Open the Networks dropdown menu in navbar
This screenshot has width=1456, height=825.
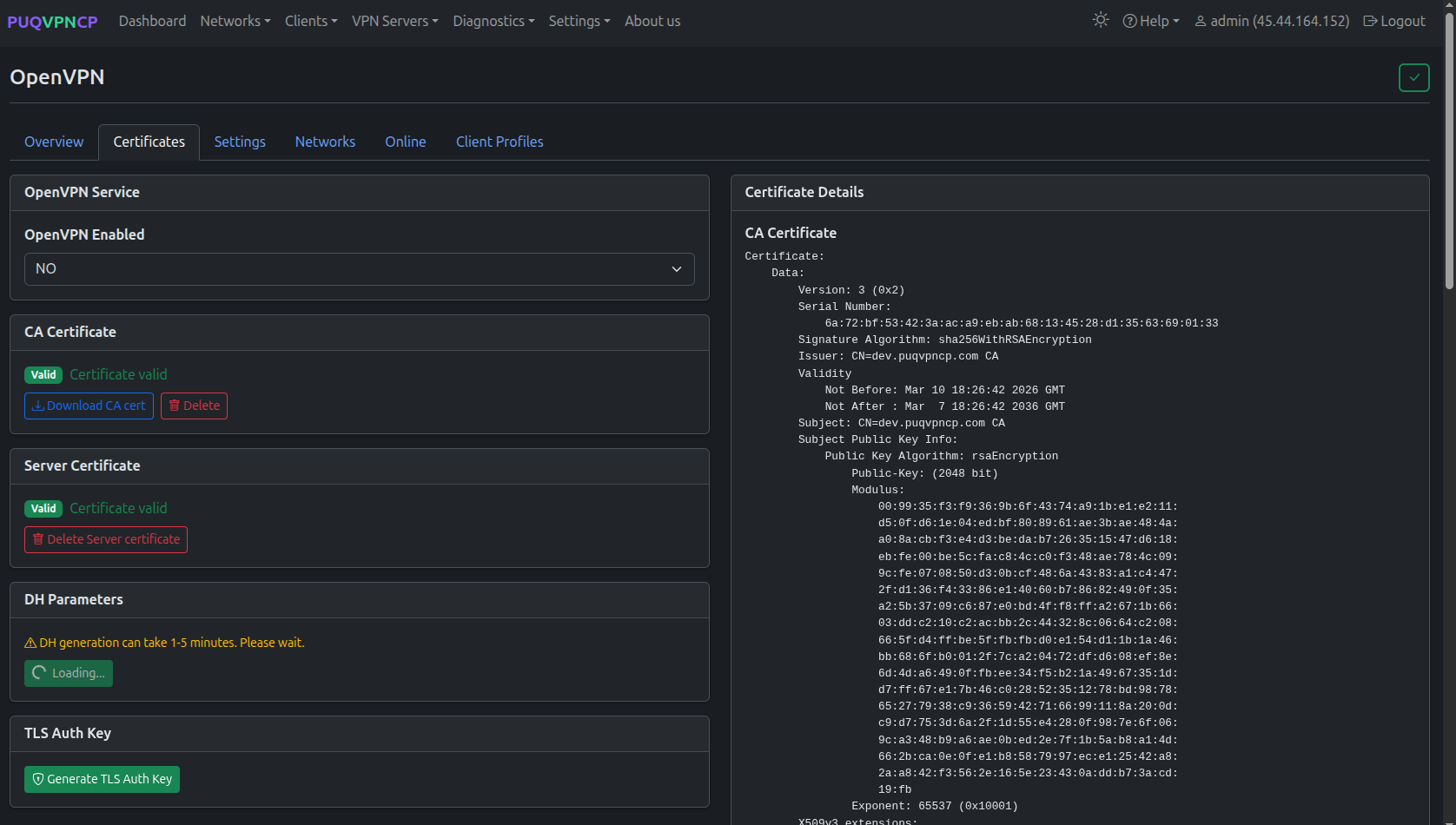pos(235,21)
